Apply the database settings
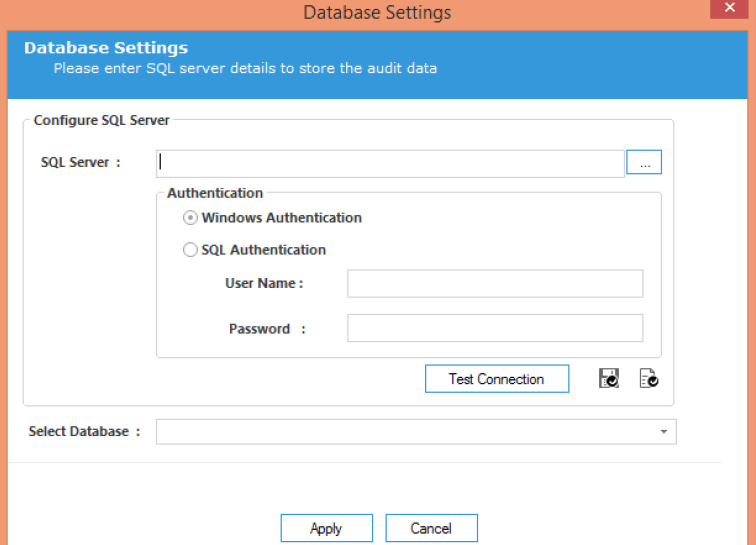This screenshot has height=545, width=756. (x=327, y=528)
